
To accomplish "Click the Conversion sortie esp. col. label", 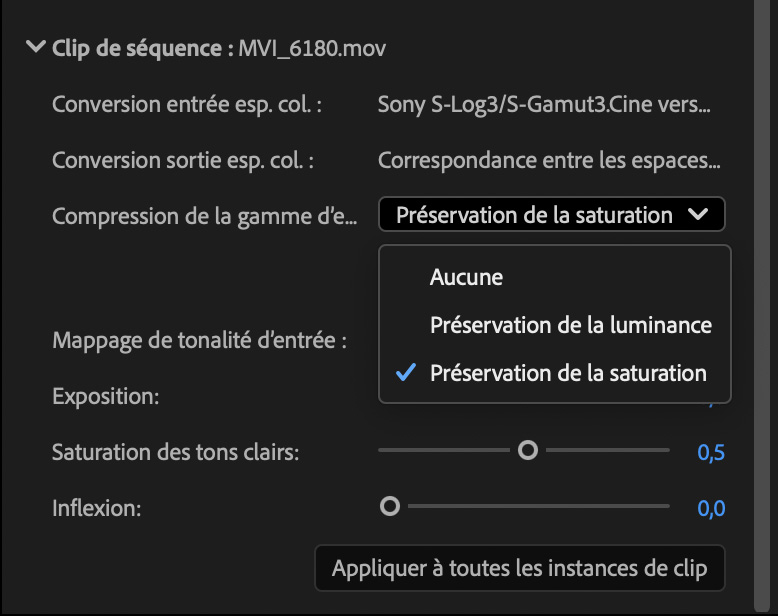I will 183,160.
